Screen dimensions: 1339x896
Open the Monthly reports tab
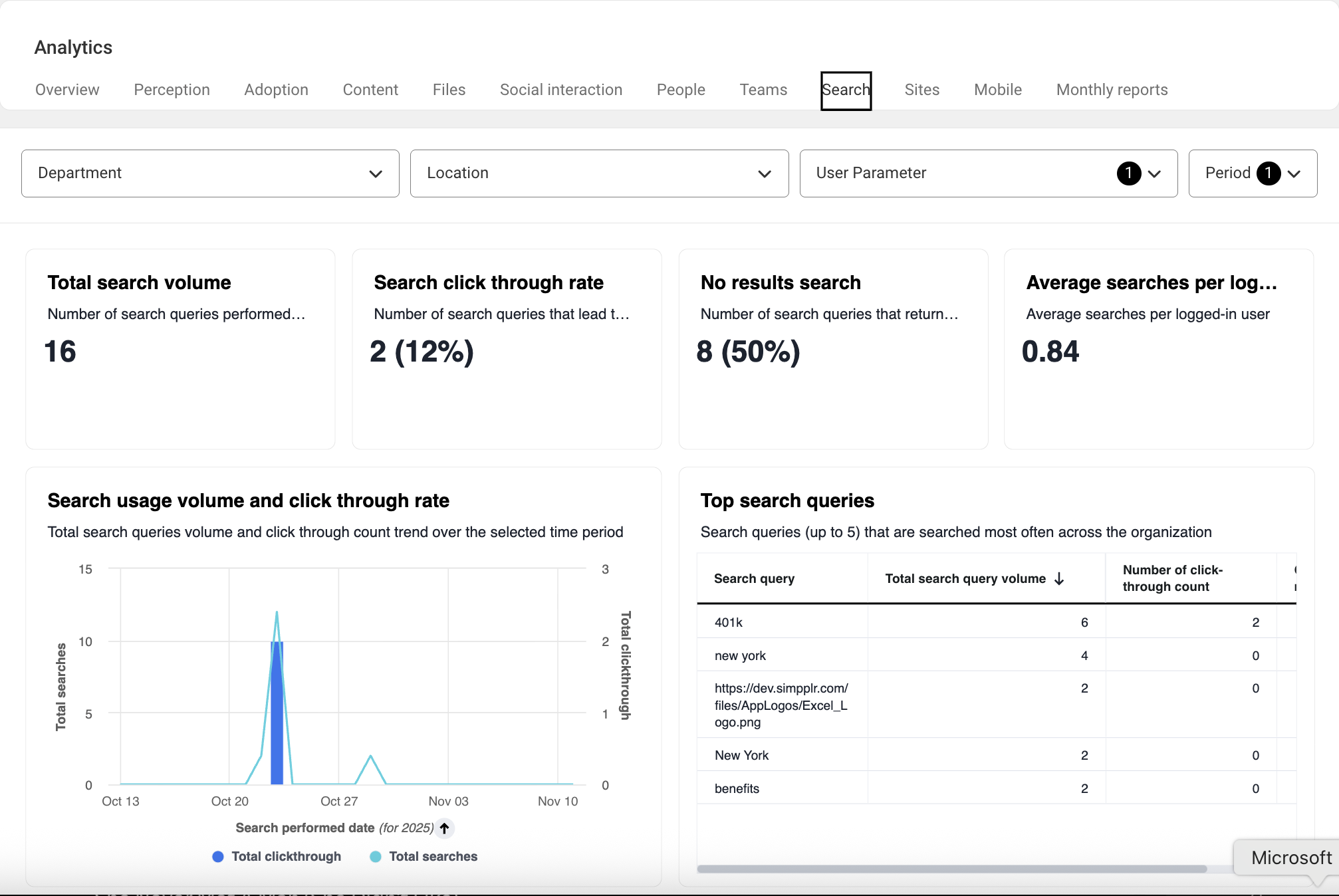(1112, 90)
